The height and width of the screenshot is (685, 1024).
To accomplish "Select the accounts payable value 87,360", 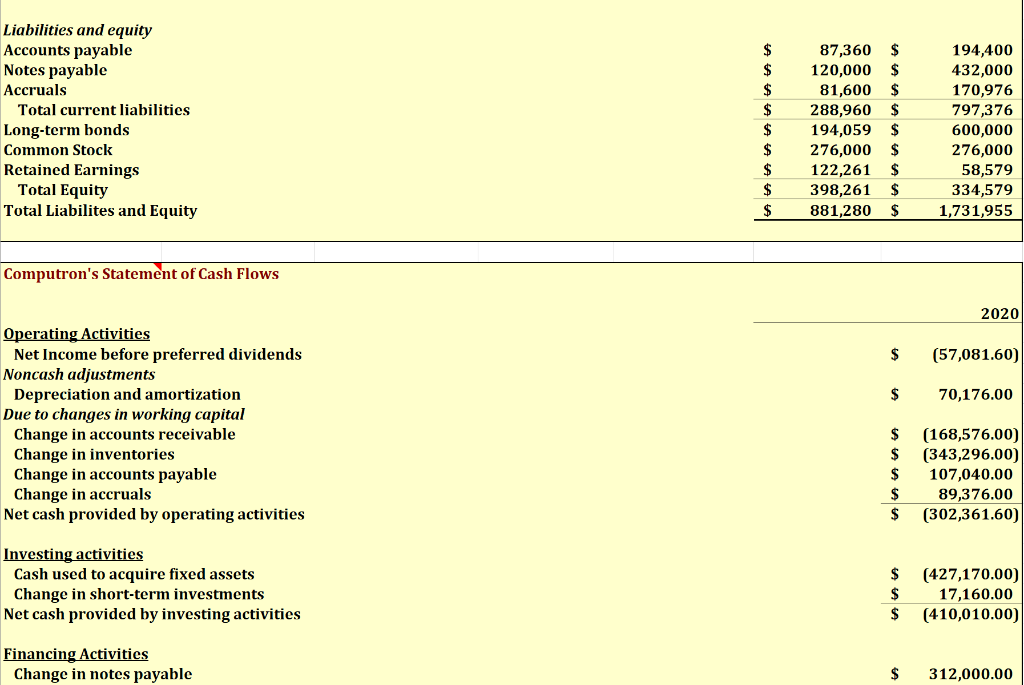I will [845, 50].
